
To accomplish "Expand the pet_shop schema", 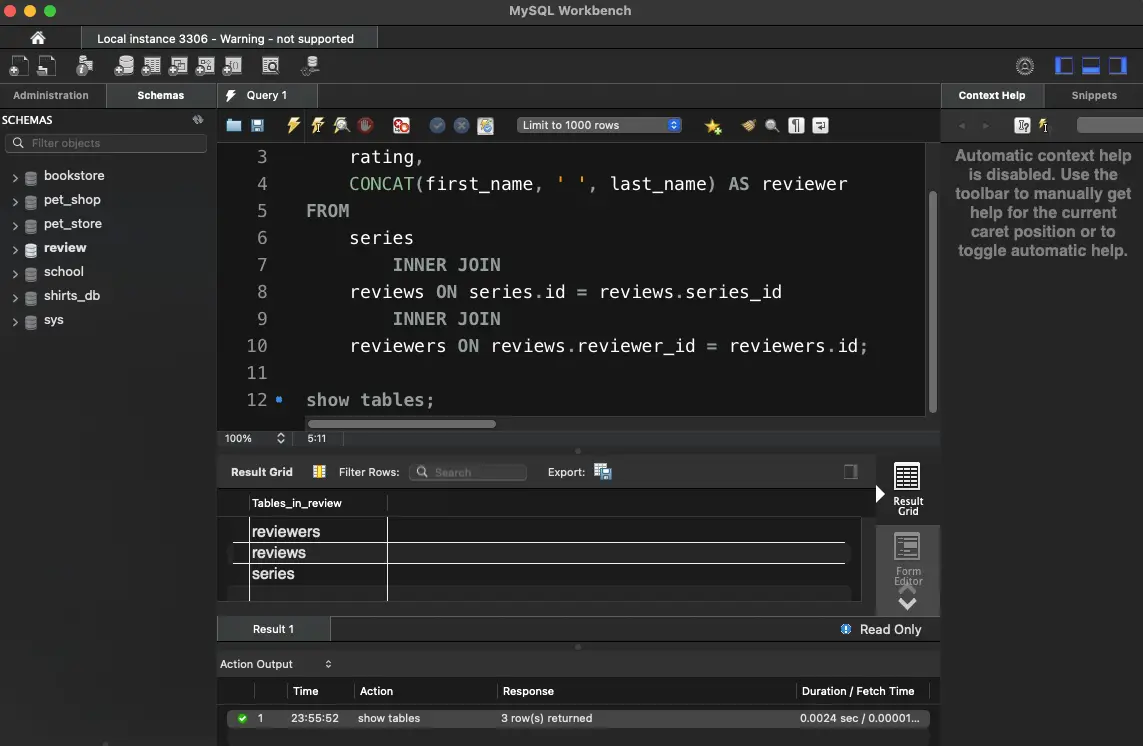I will (x=15, y=201).
